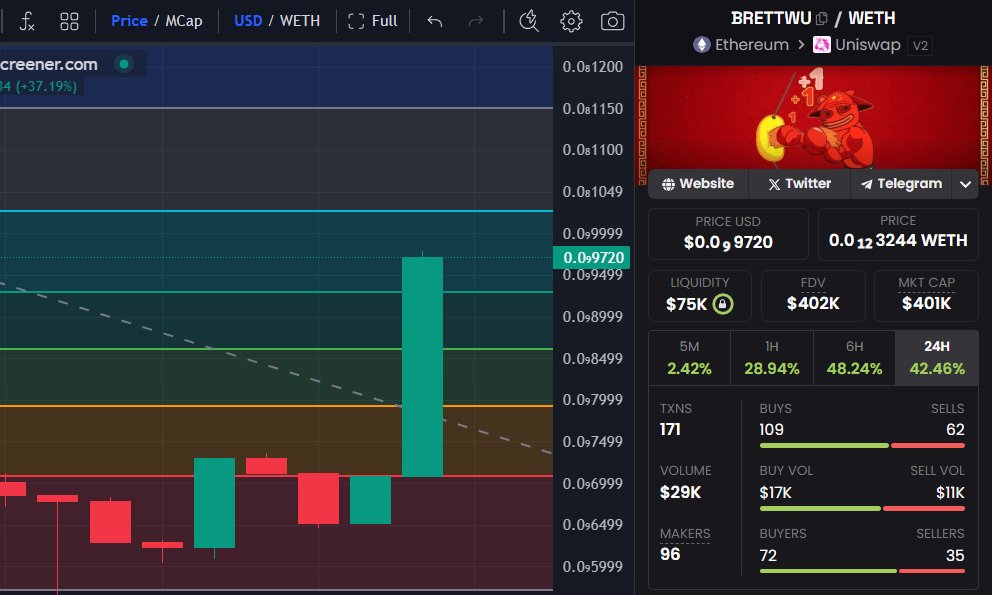Click the MAKERS count 96
Image resolution: width=992 pixels, height=595 pixels.
(670, 554)
